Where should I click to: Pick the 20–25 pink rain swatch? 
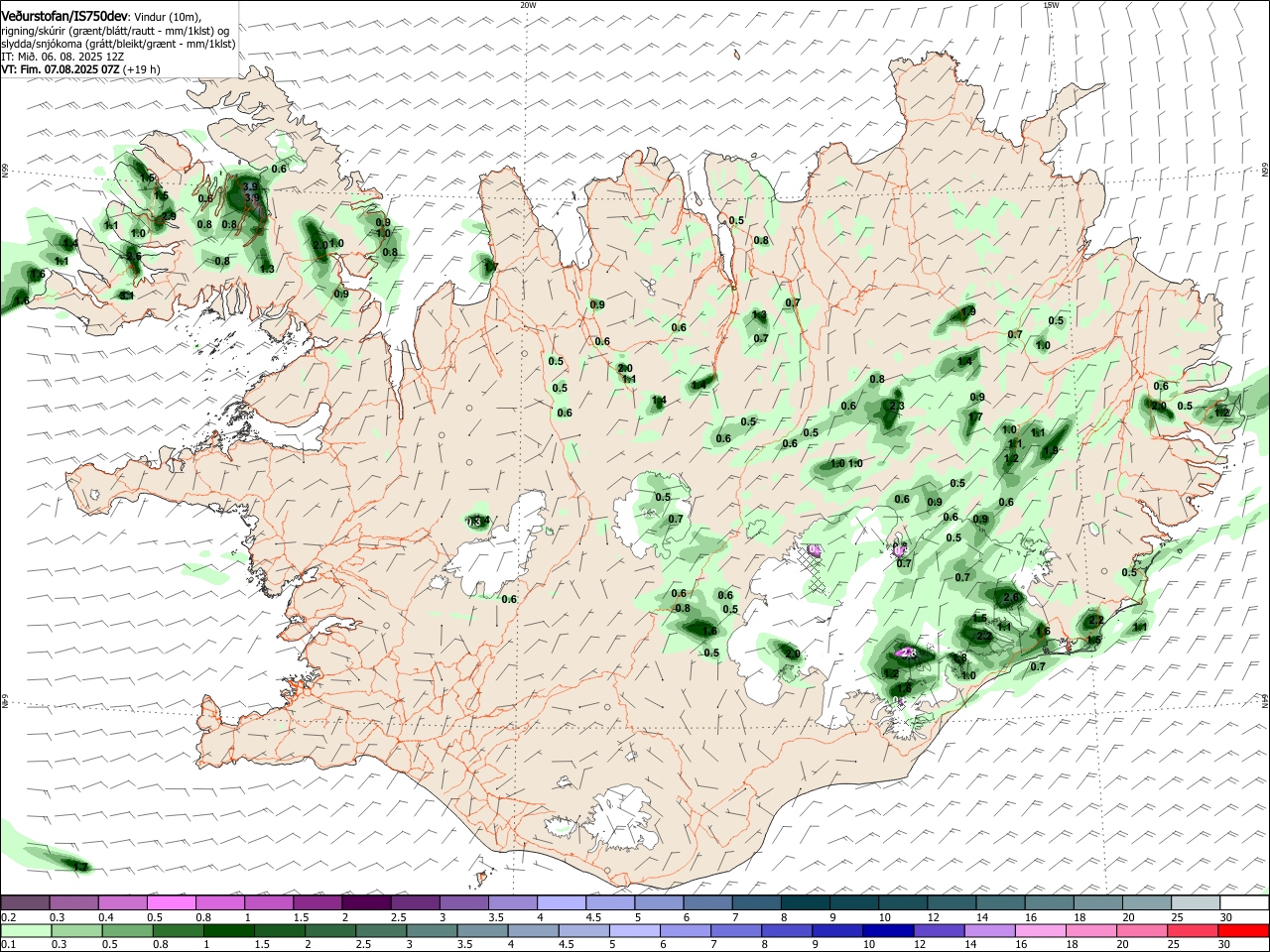(1141, 931)
